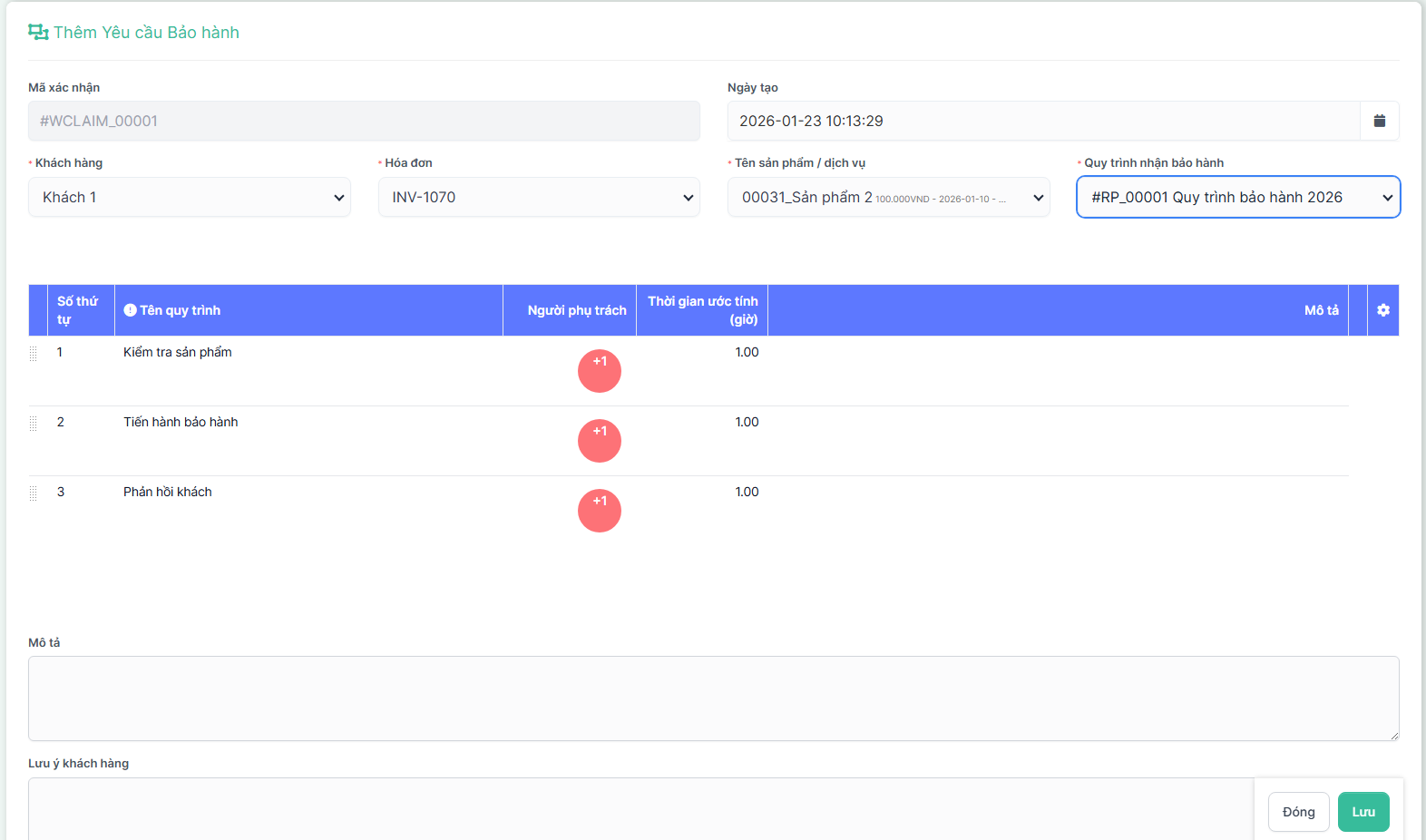This screenshot has width=1426, height=840.
Task: Expand the Hóa đơn INV-1070 dropdown
Action: [x=539, y=197]
